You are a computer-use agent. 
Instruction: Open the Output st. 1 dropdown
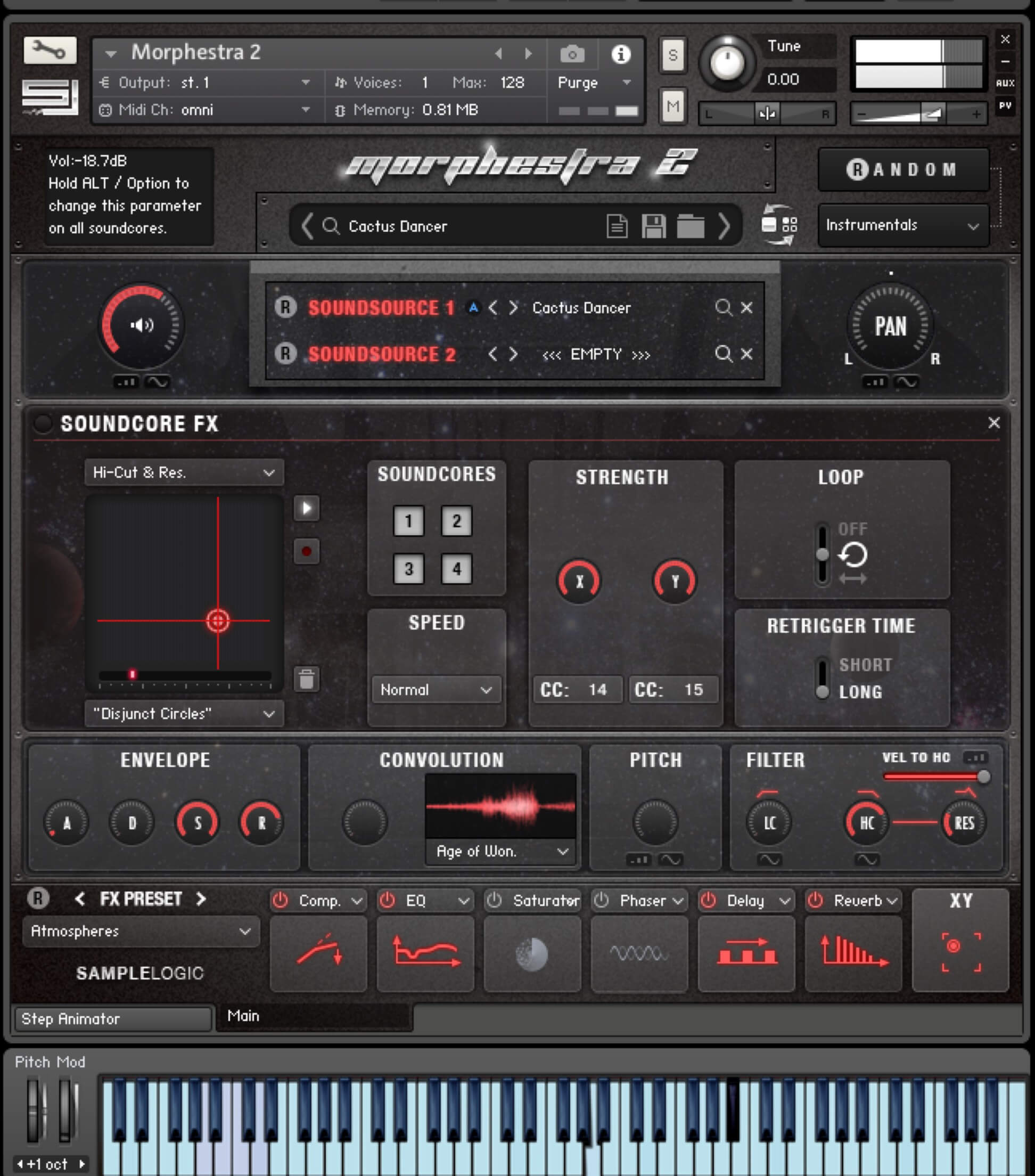click(206, 83)
